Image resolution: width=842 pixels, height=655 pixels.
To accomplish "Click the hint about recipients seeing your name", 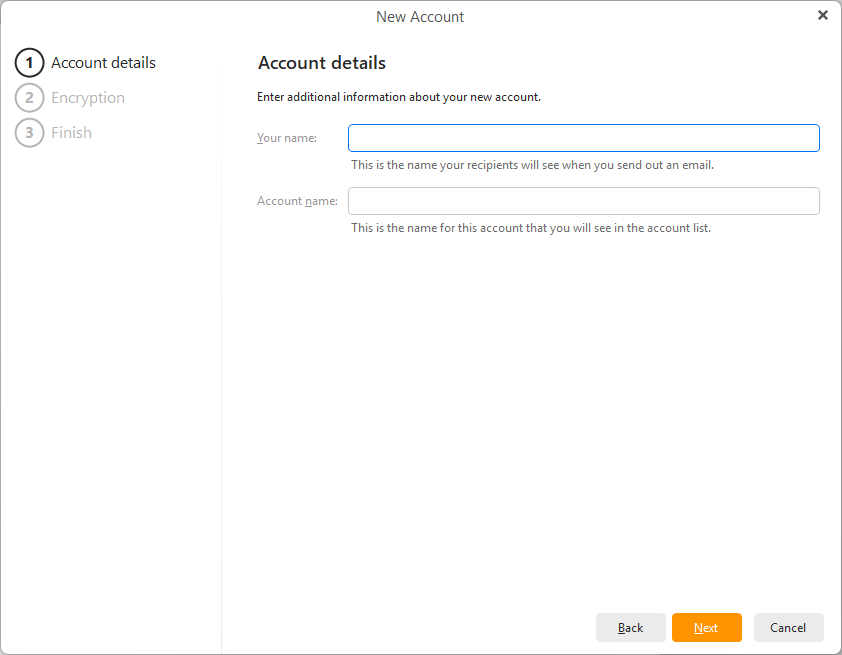I will click(532, 165).
